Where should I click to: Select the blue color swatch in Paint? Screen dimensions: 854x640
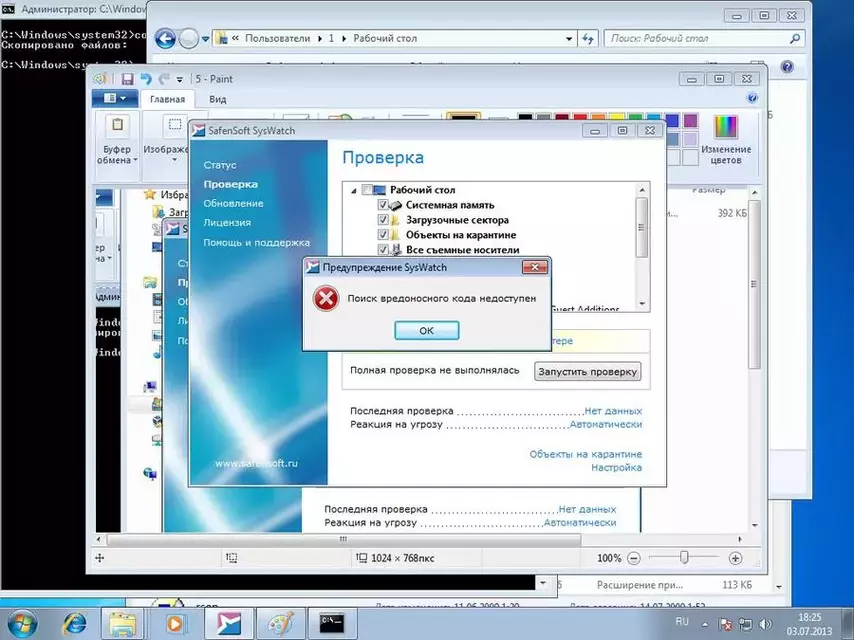click(672, 120)
